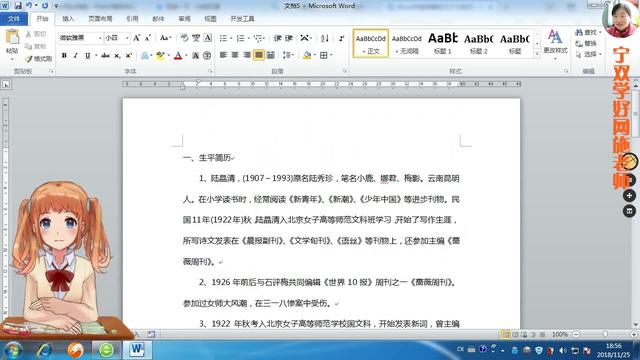Apply the text highlight color
The height and width of the screenshot is (360, 640).
(x=160, y=56)
